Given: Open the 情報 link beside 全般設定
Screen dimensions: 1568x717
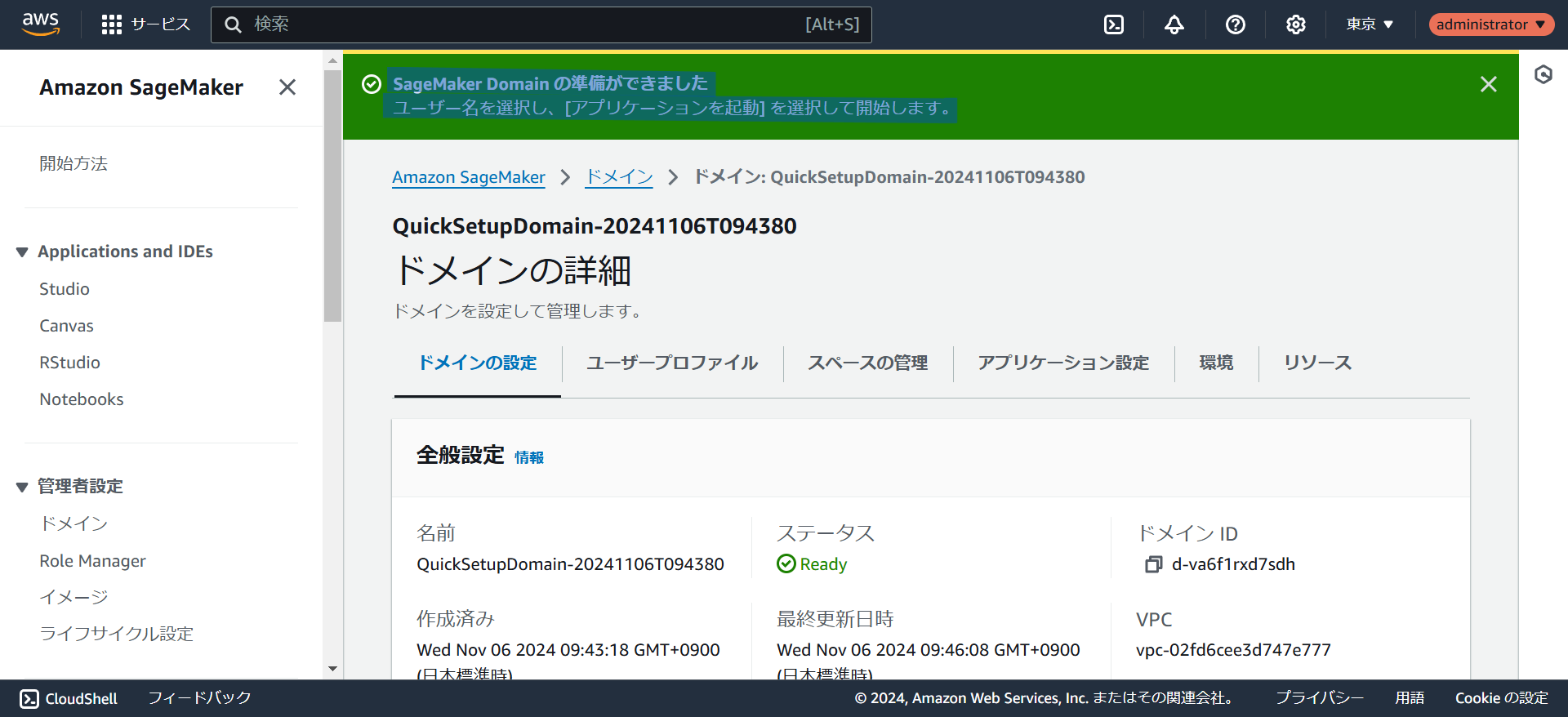Looking at the screenshot, I should (x=528, y=457).
